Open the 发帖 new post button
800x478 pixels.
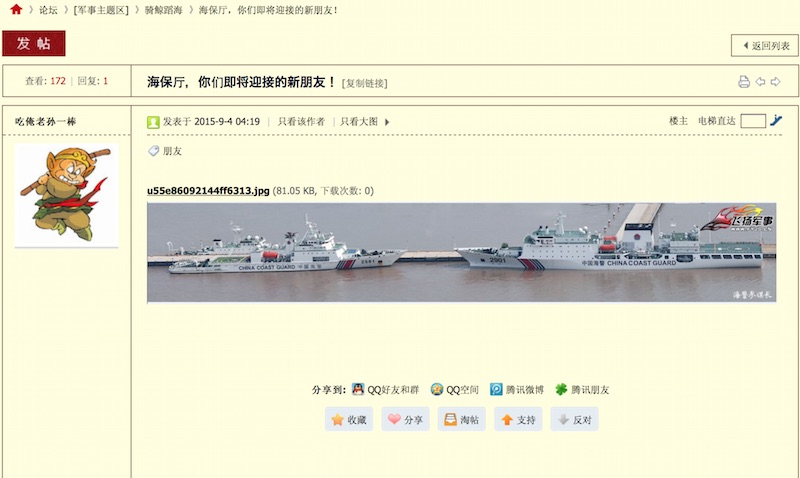point(34,43)
